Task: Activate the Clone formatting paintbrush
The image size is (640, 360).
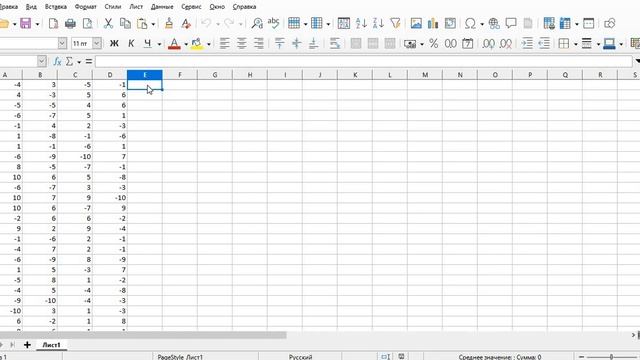Action: pos(169,23)
